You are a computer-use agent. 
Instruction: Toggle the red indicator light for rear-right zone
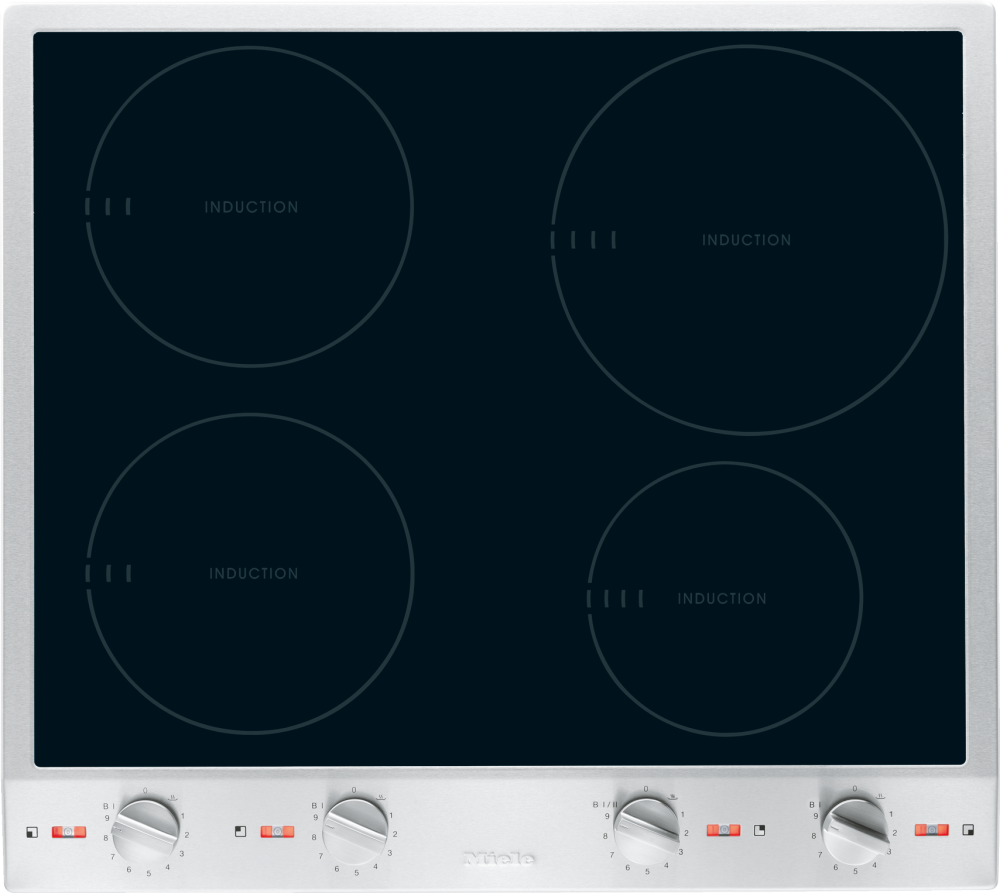click(x=723, y=829)
